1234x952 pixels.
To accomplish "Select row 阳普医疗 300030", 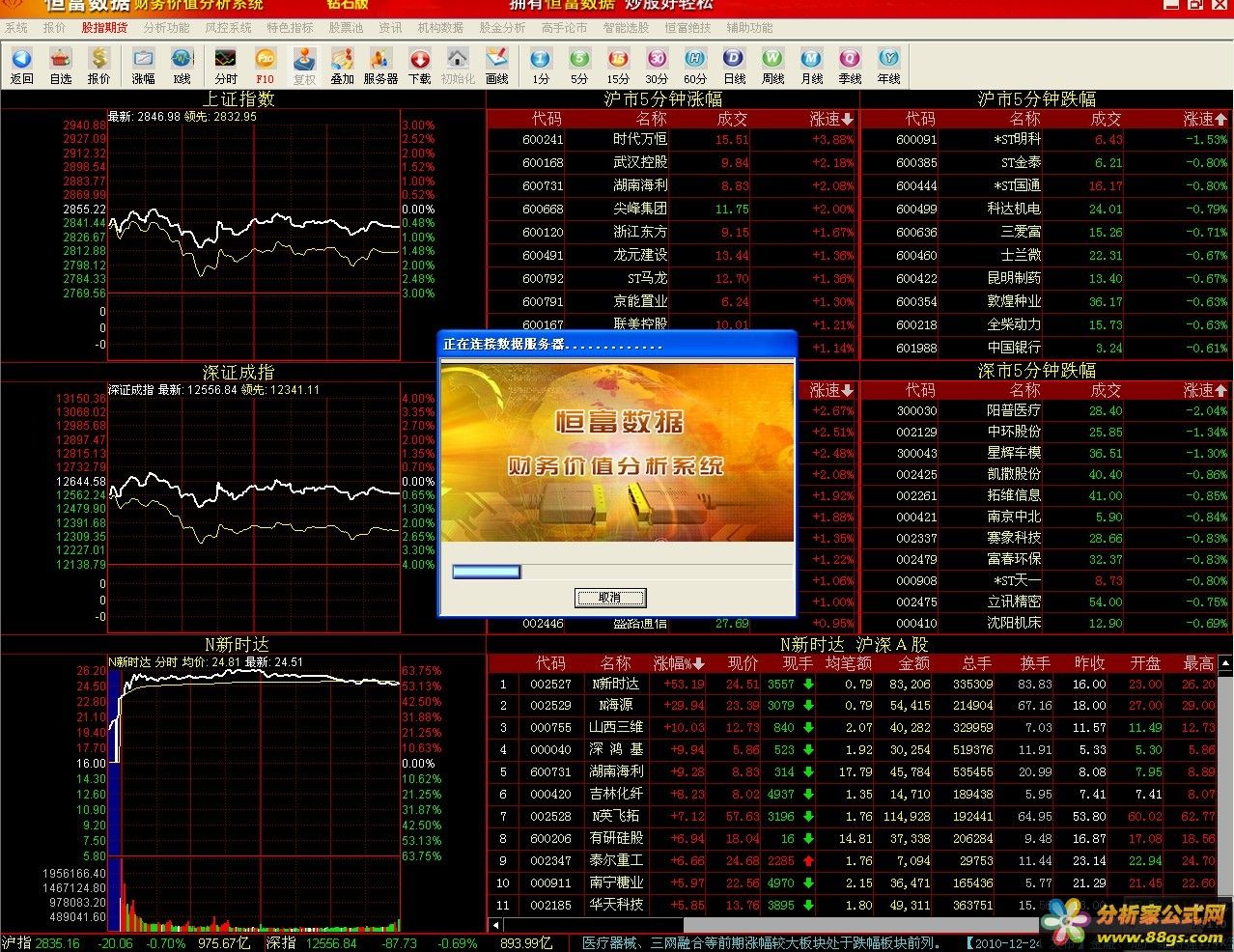I will [1047, 410].
